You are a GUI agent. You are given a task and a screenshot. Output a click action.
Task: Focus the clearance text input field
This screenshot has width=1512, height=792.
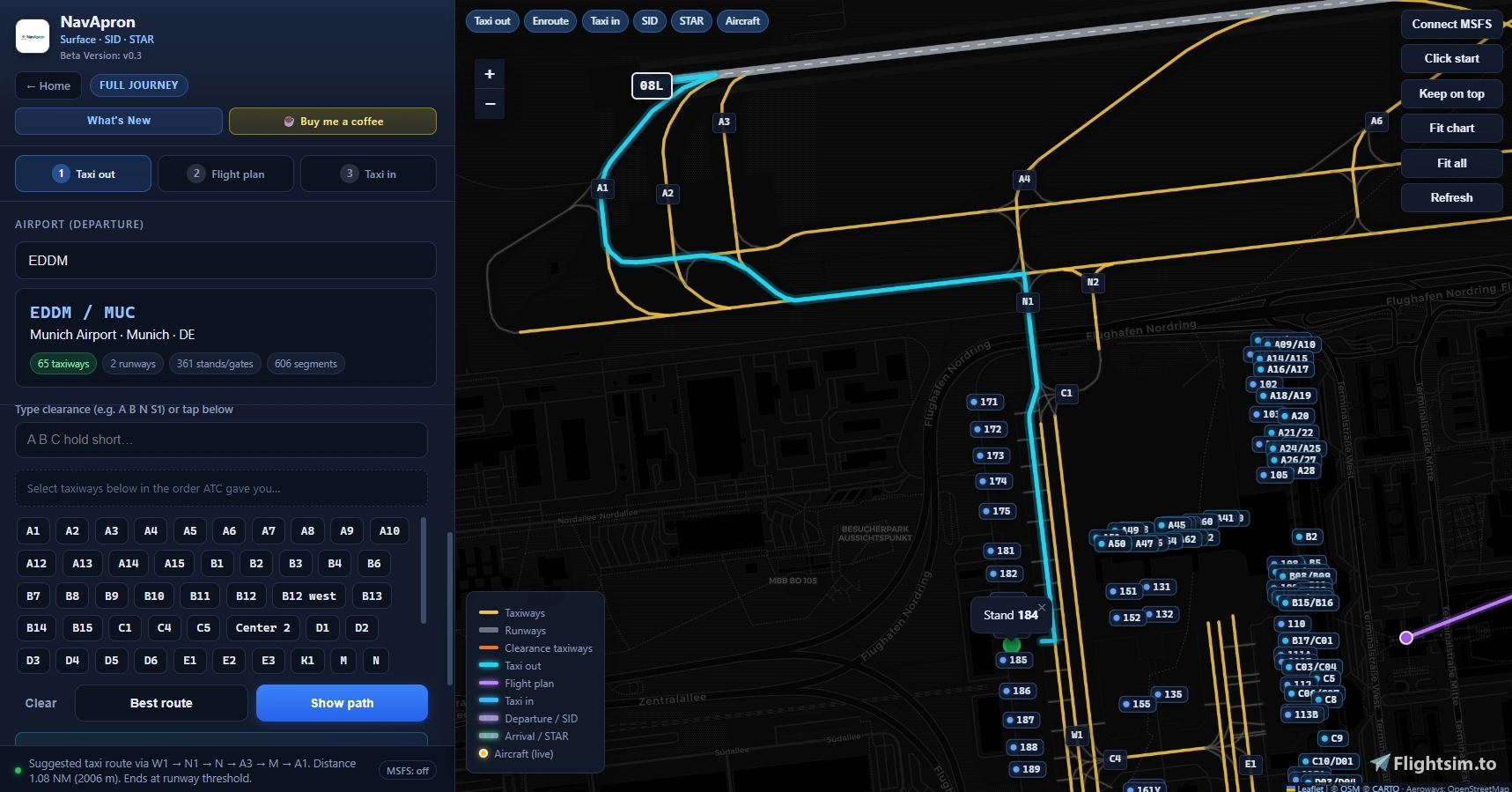221,440
